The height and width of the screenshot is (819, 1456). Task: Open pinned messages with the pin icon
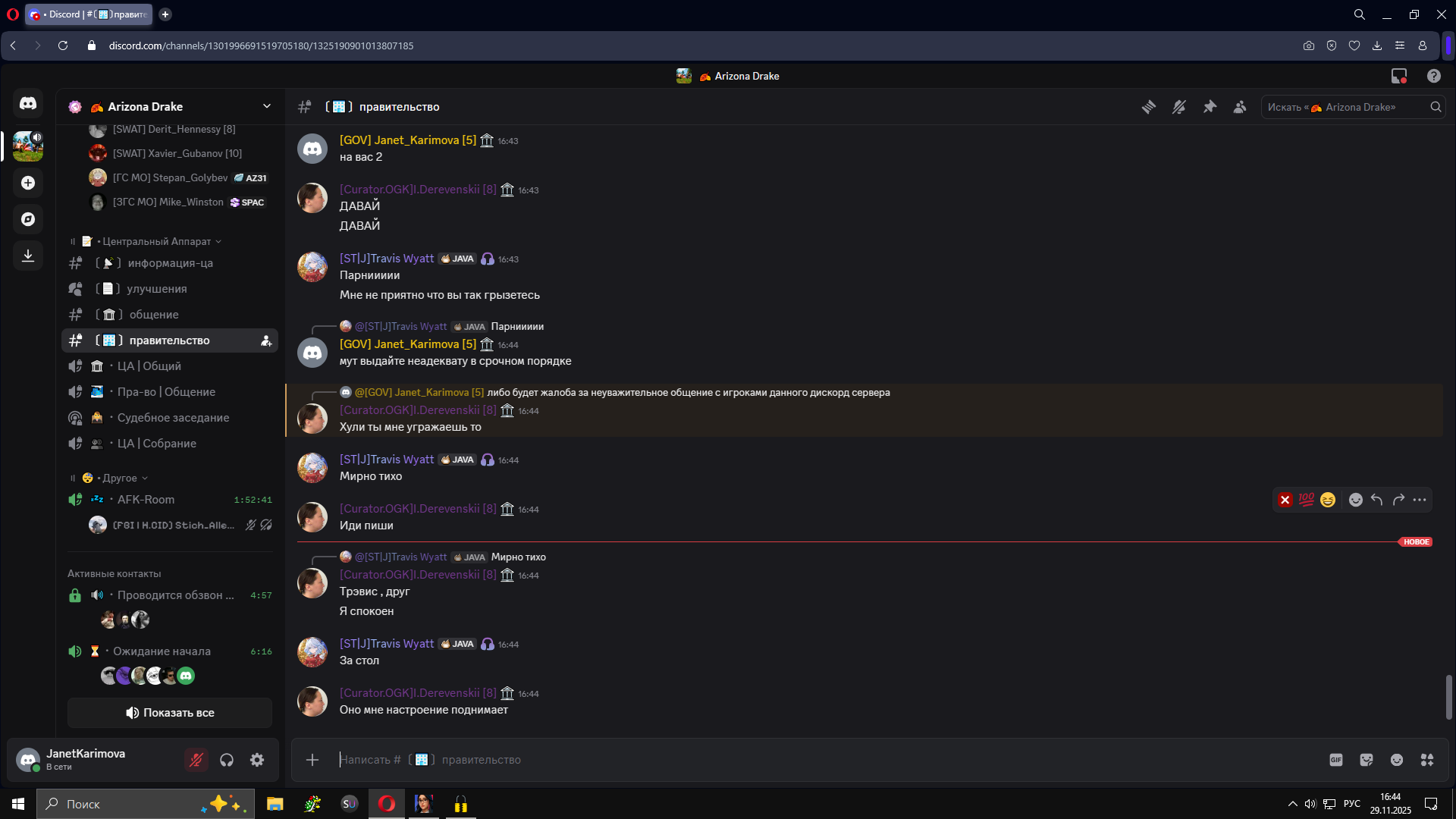pyautogui.click(x=1210, y=107)
